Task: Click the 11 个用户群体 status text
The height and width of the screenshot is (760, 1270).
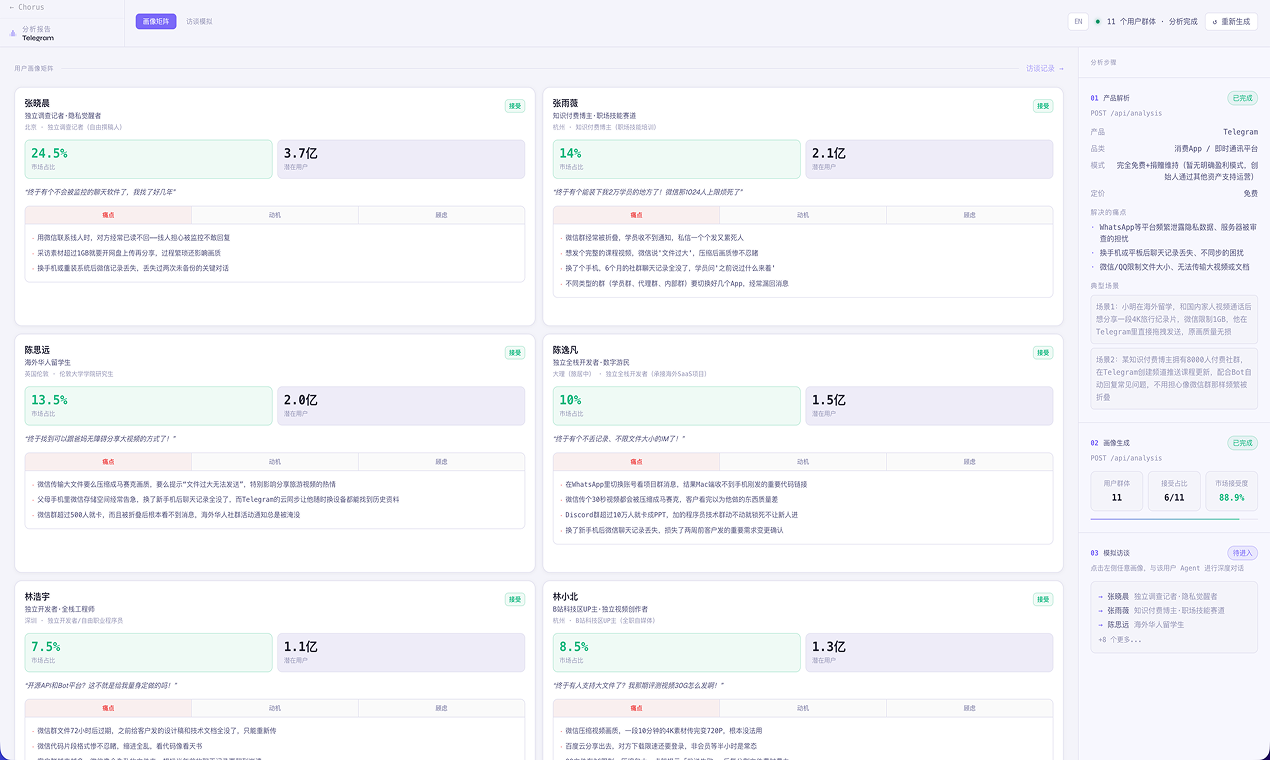Action: (1131, 21)
